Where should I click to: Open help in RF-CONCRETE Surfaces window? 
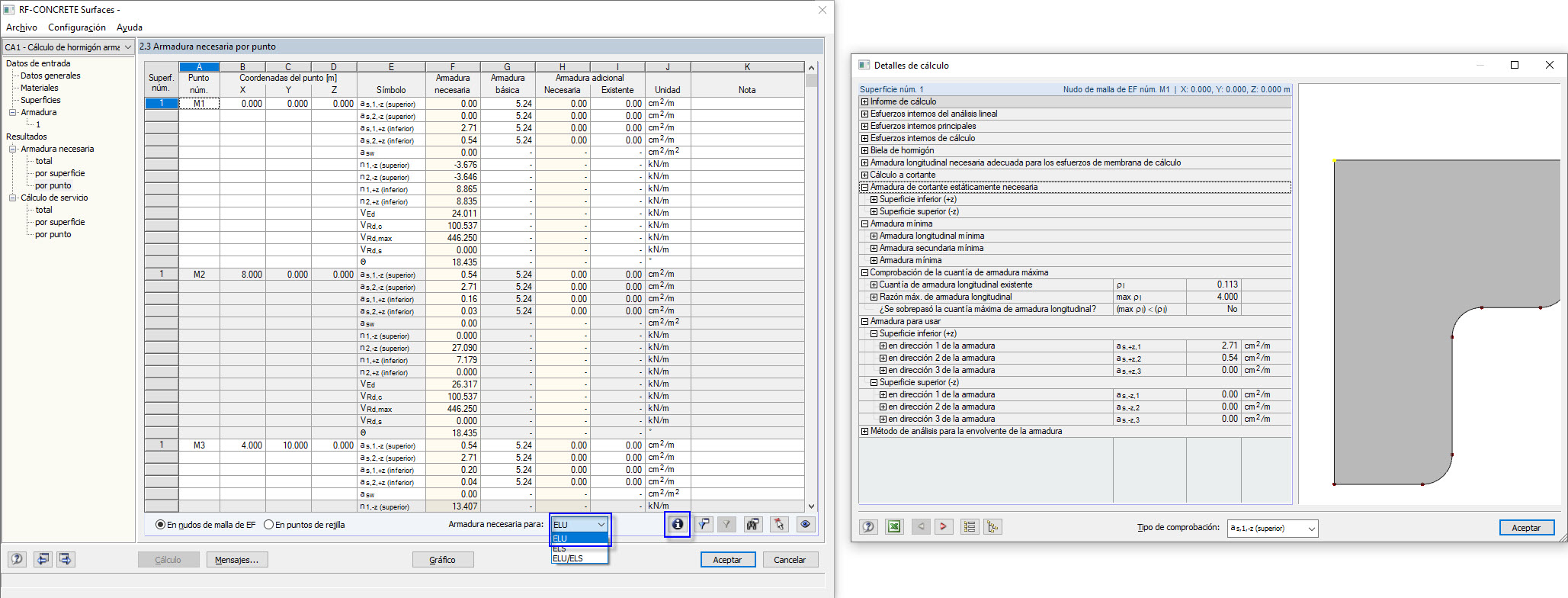point(17,559)
